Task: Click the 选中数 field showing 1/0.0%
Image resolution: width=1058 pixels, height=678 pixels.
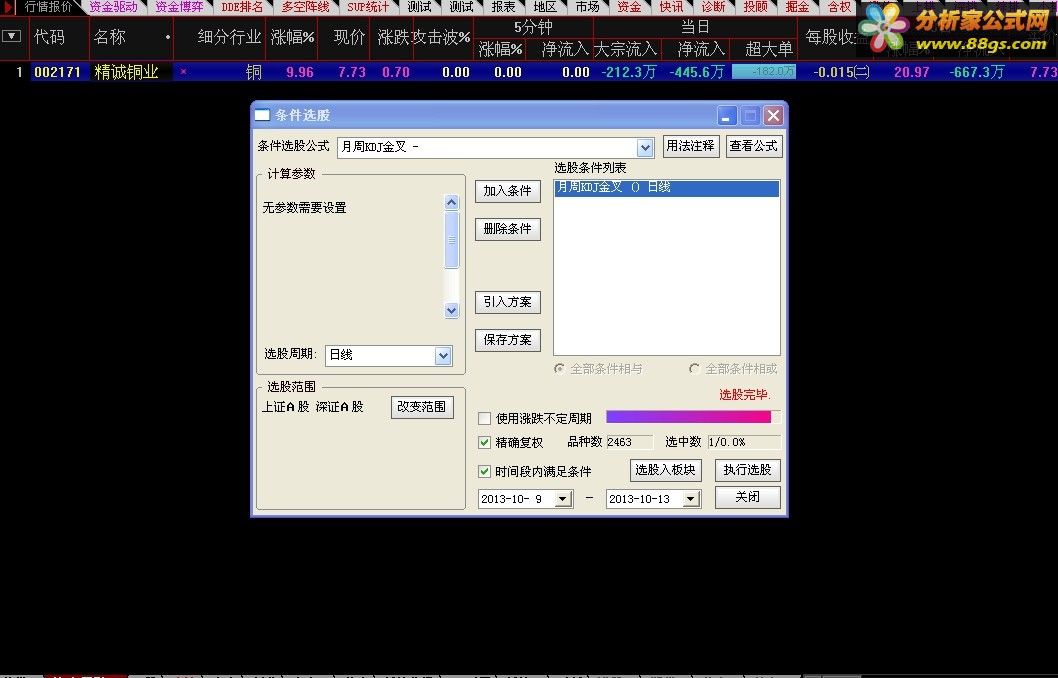Action: tap(744, 443)
